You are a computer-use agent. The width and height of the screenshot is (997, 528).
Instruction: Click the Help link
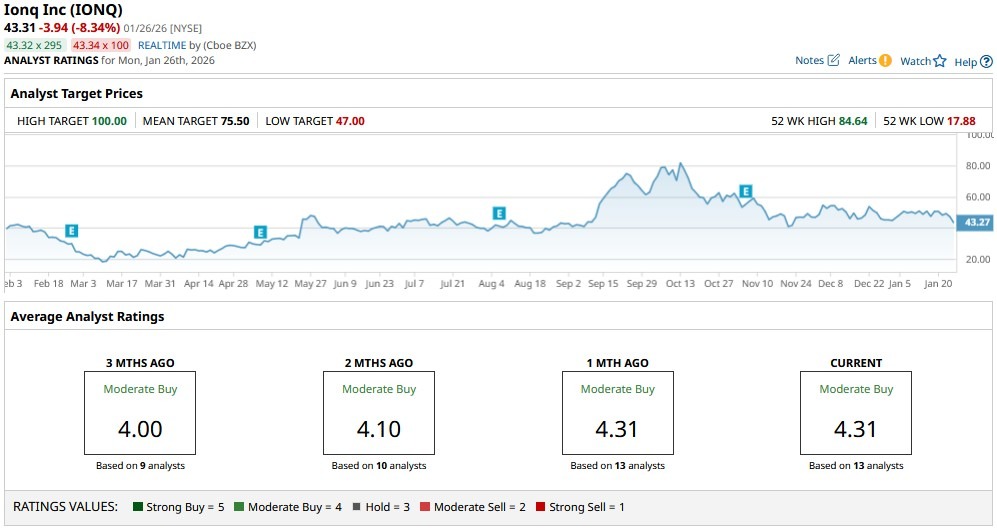[965, 62]
